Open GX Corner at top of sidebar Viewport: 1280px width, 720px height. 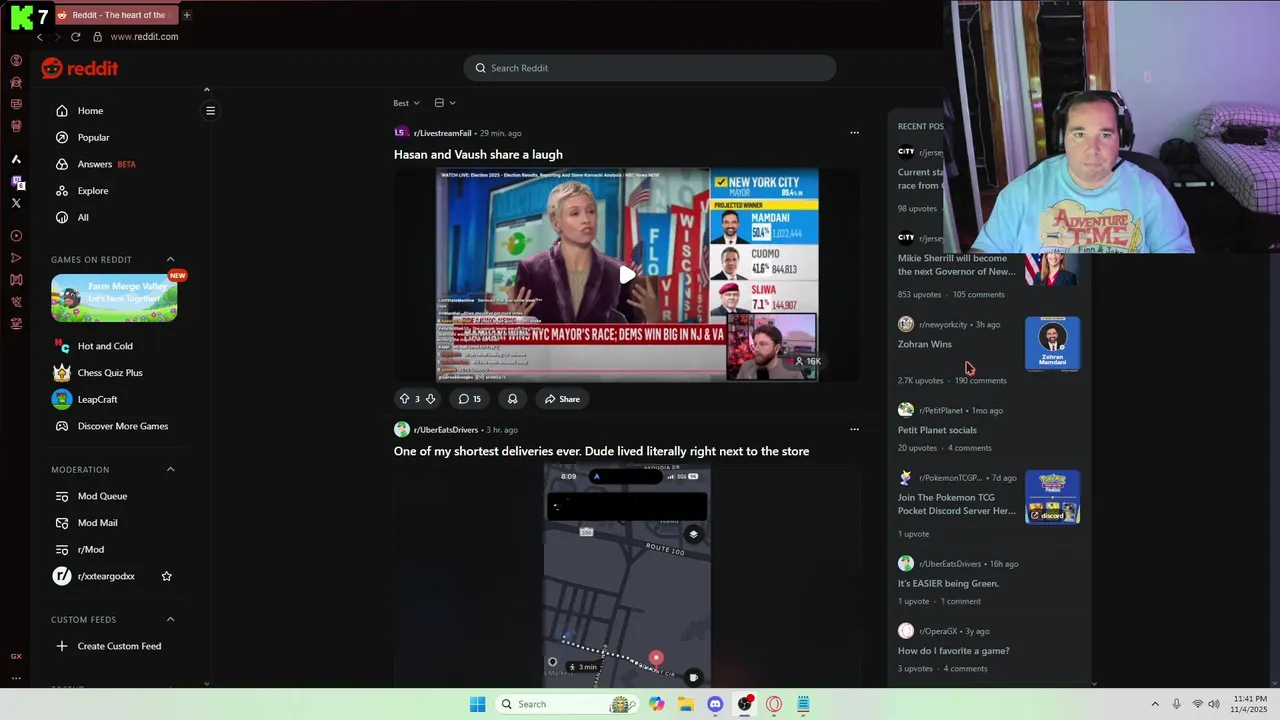pyautogui.click(x=16, y=60)
